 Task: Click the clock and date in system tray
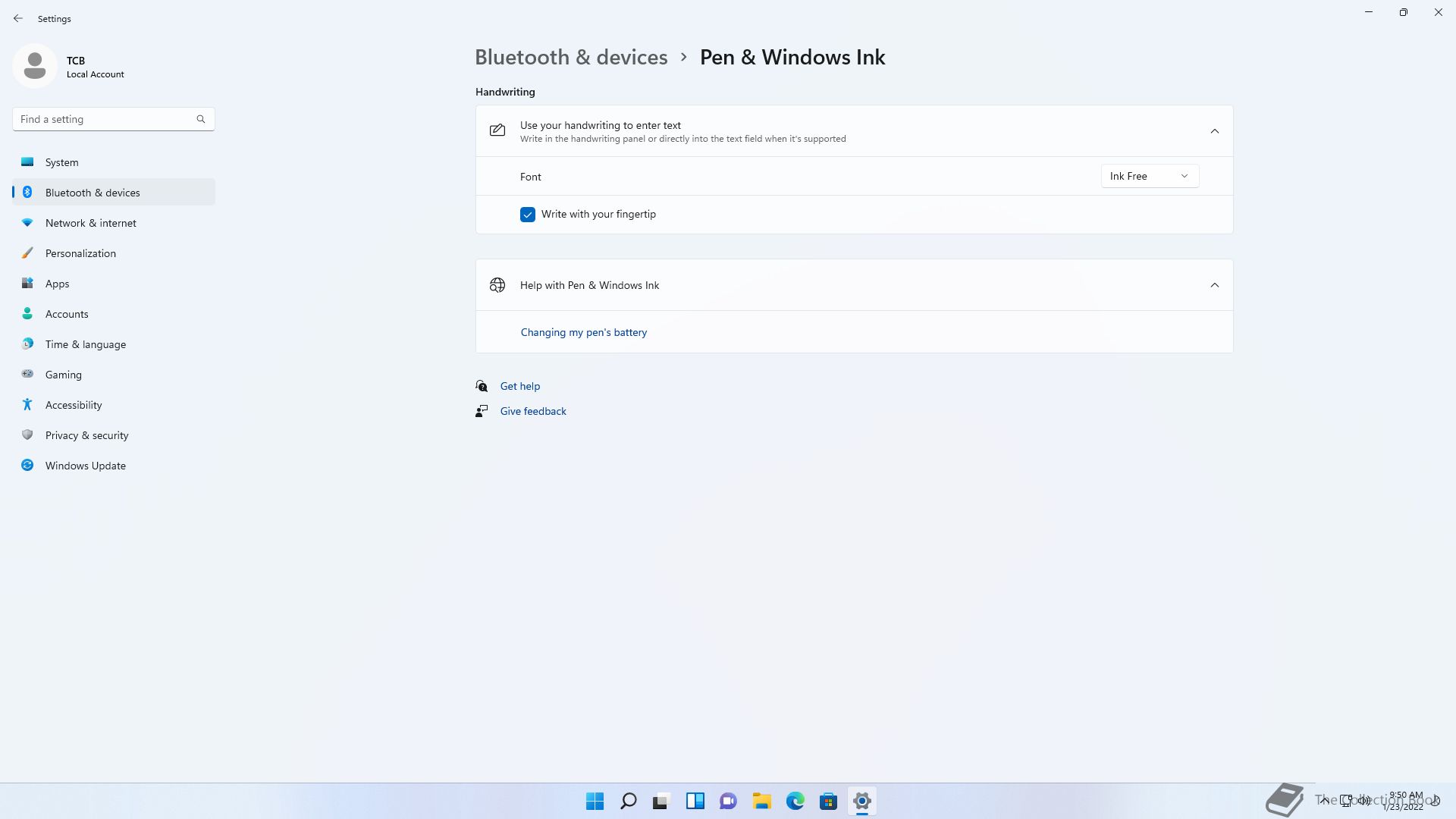(1404, 801)
